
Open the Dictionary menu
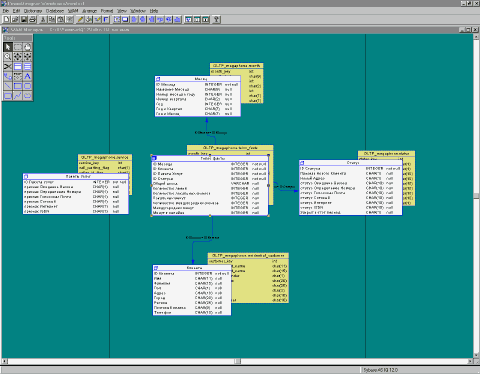[33, 11]
